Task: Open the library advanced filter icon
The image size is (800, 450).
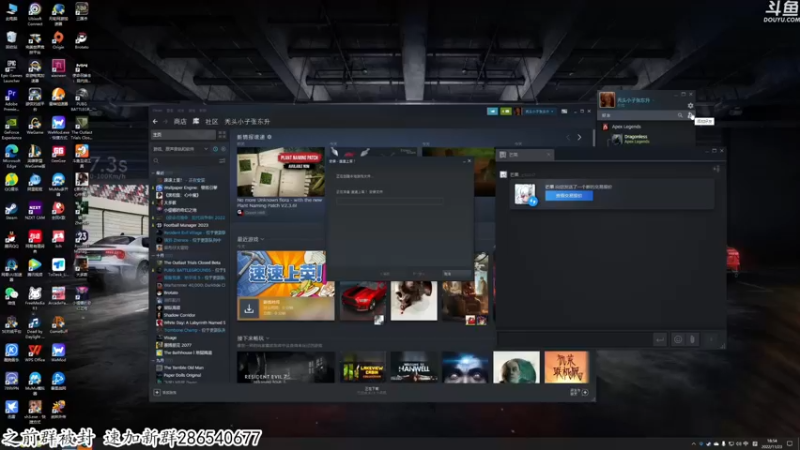Action: [x=222, y=161]
